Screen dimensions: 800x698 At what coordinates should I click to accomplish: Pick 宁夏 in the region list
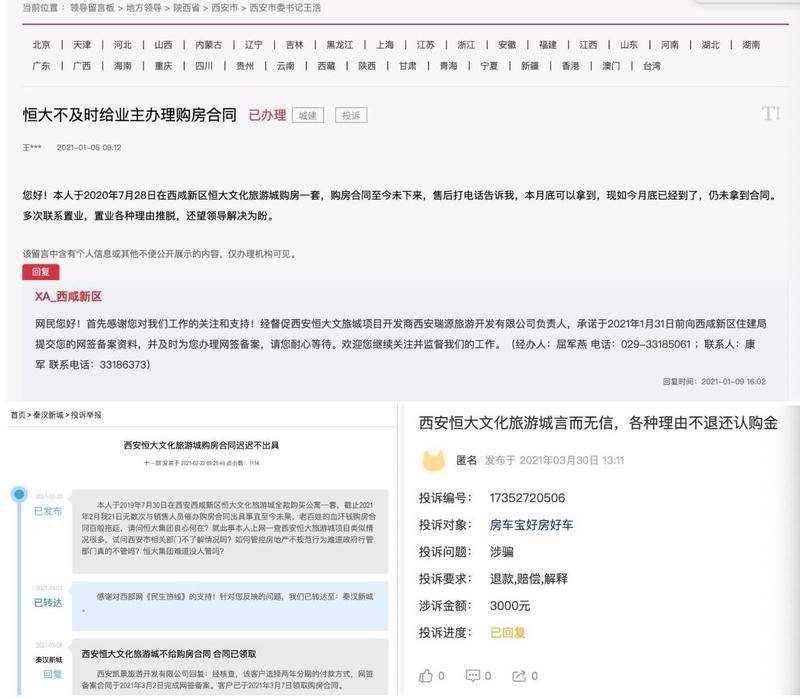point(489,66)
